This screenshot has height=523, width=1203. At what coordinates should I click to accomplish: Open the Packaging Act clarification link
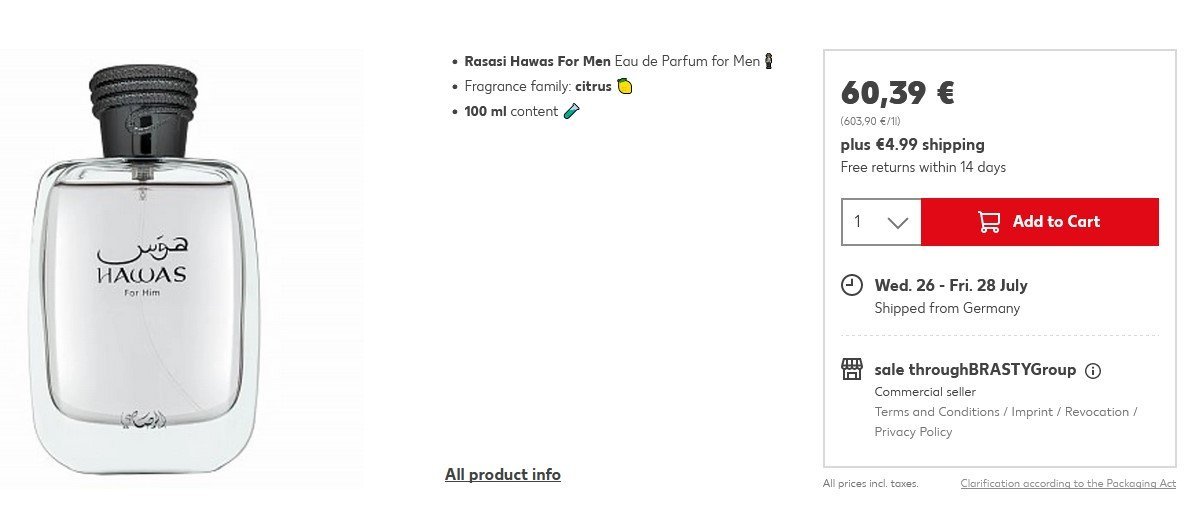1068,484
